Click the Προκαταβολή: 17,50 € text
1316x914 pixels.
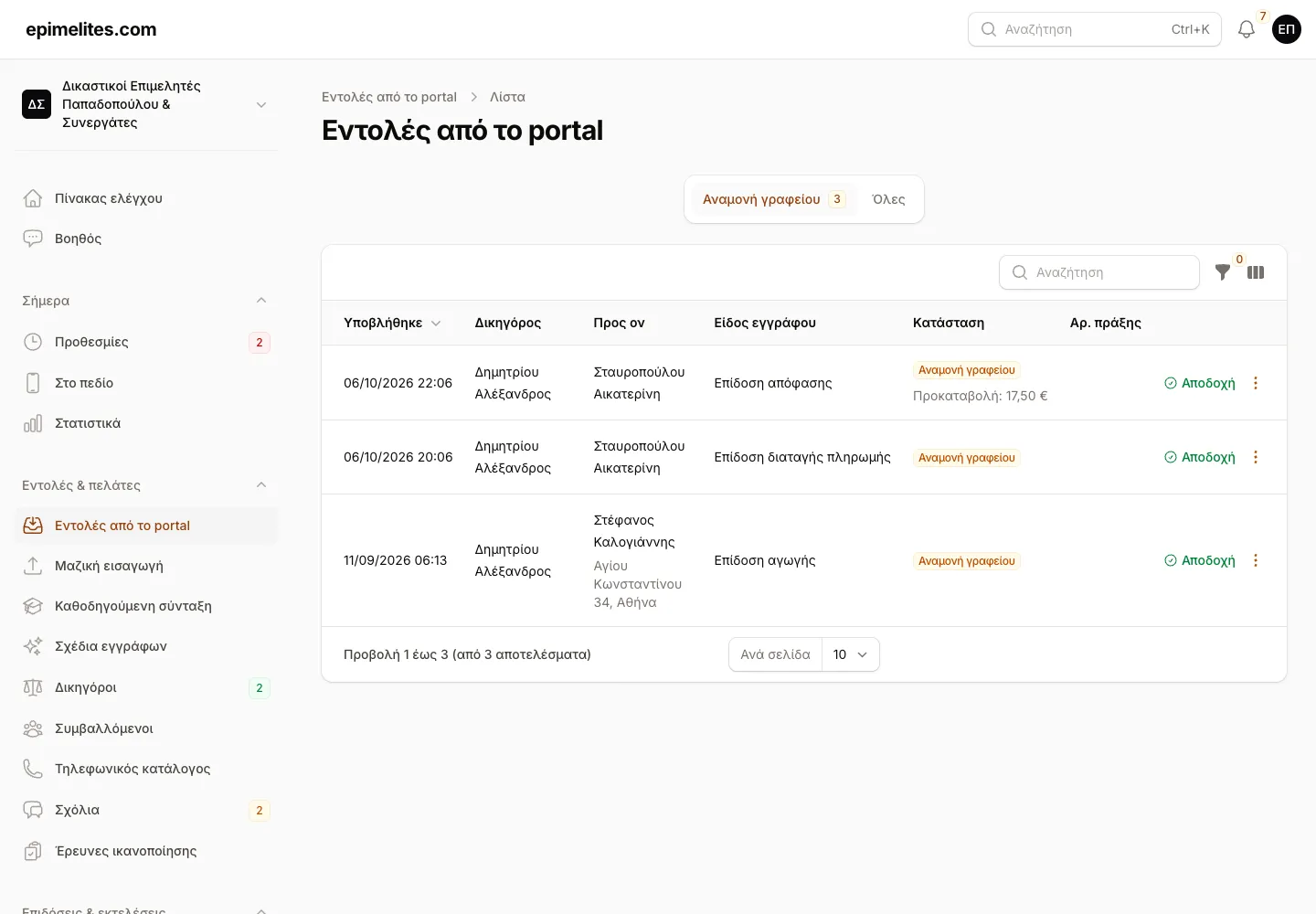tap(980, 396)
